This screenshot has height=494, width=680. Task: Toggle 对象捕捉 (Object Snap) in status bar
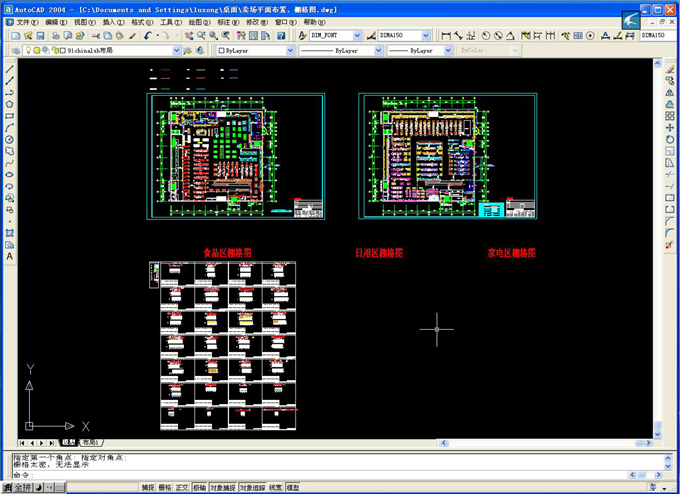[x=221, y=487]
